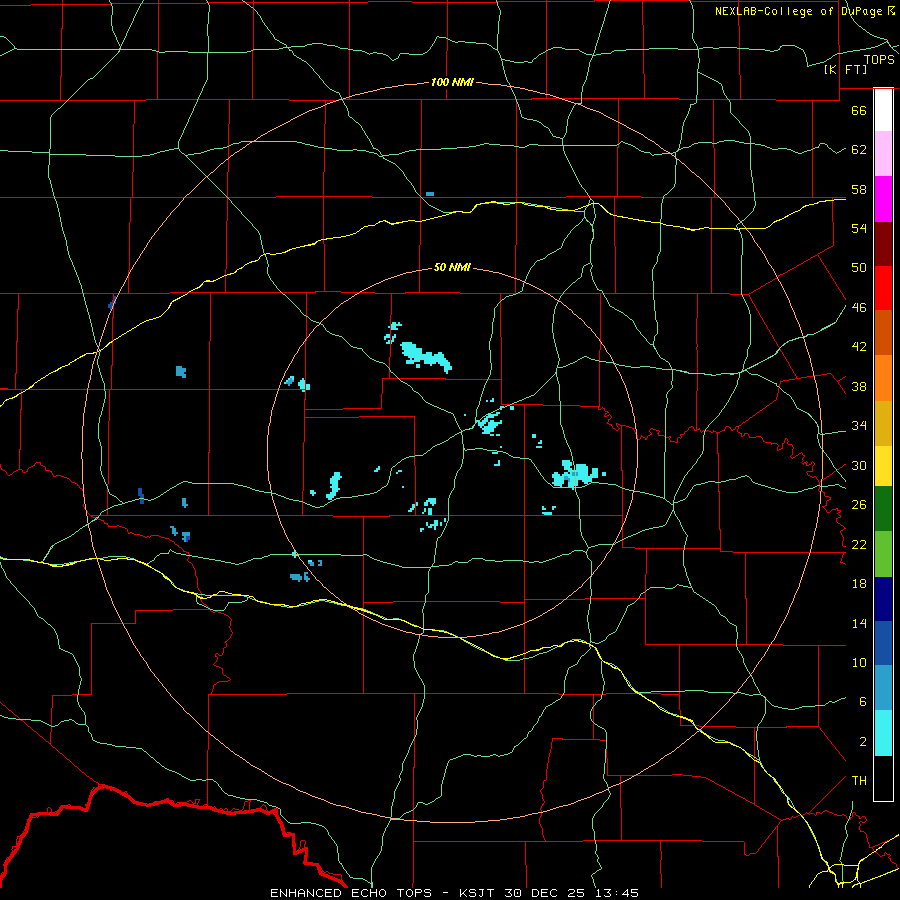The height and width of the screenshot is (900, 900).
Task: Click the cyan legend swatch
Action: click(883, 733)
